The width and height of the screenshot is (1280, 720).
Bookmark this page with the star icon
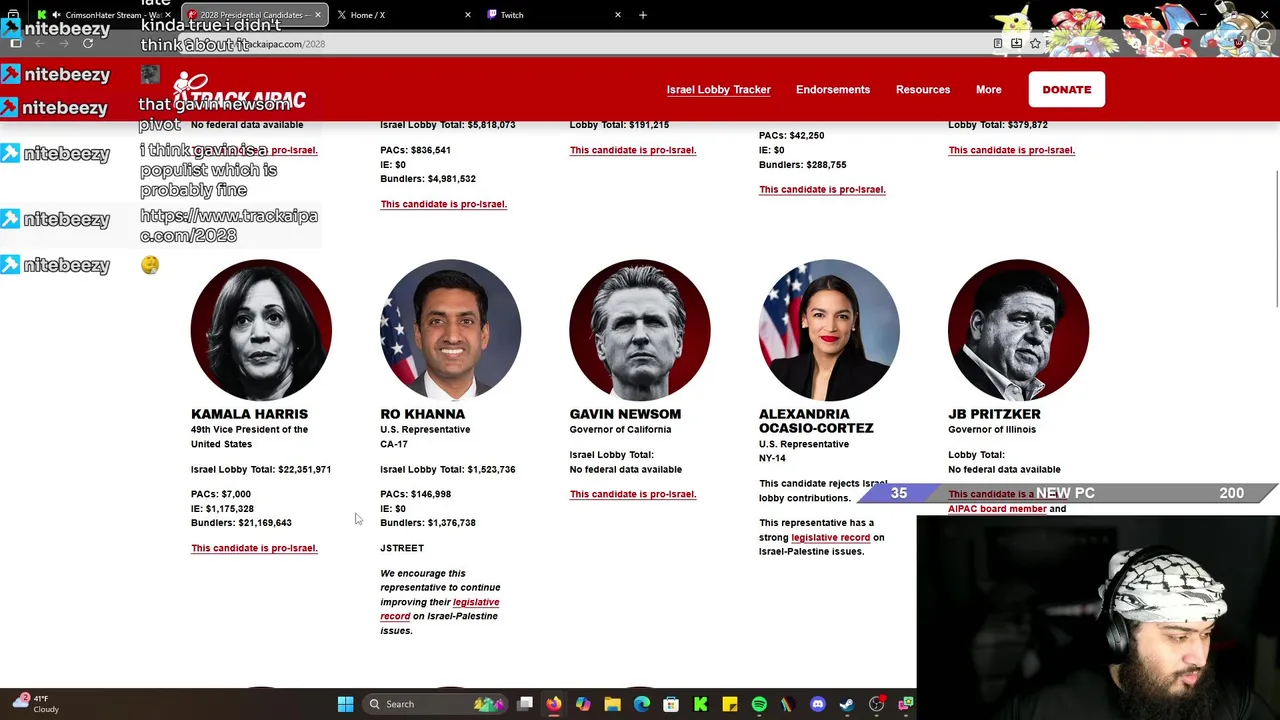click(x=1035, y=43)
